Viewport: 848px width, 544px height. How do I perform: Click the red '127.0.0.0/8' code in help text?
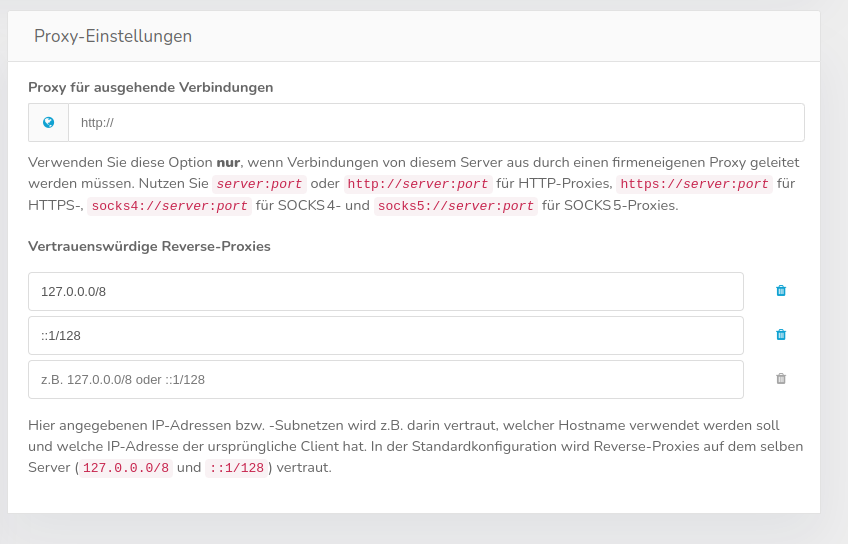126,468
